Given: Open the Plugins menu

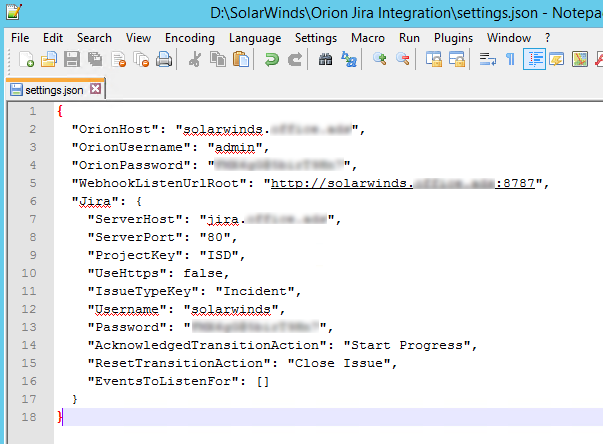Looking at the screenshot, I should 453,38.
